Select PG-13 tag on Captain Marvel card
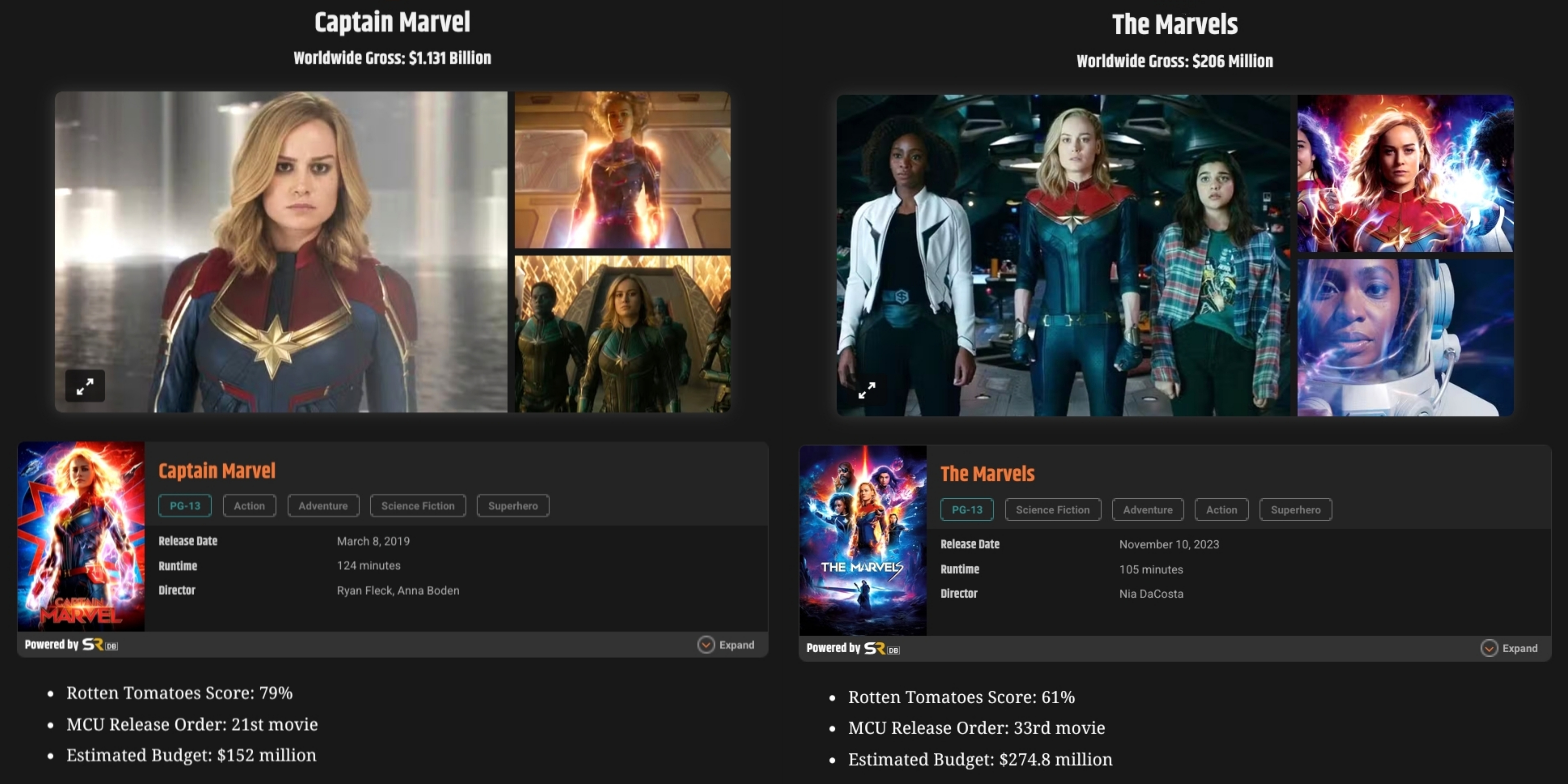This screenshot has width=1568, height=784. point(185,506)
